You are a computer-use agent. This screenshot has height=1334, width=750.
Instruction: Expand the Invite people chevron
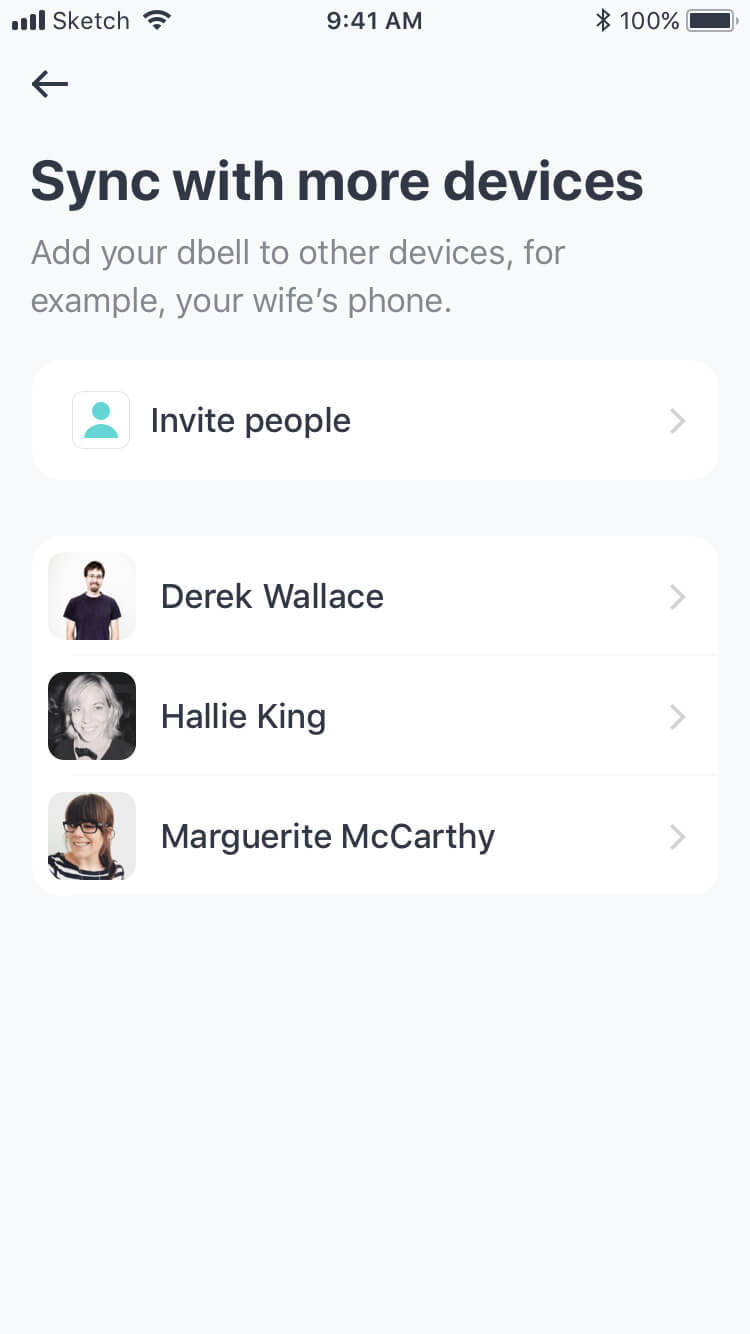(678, 421)
